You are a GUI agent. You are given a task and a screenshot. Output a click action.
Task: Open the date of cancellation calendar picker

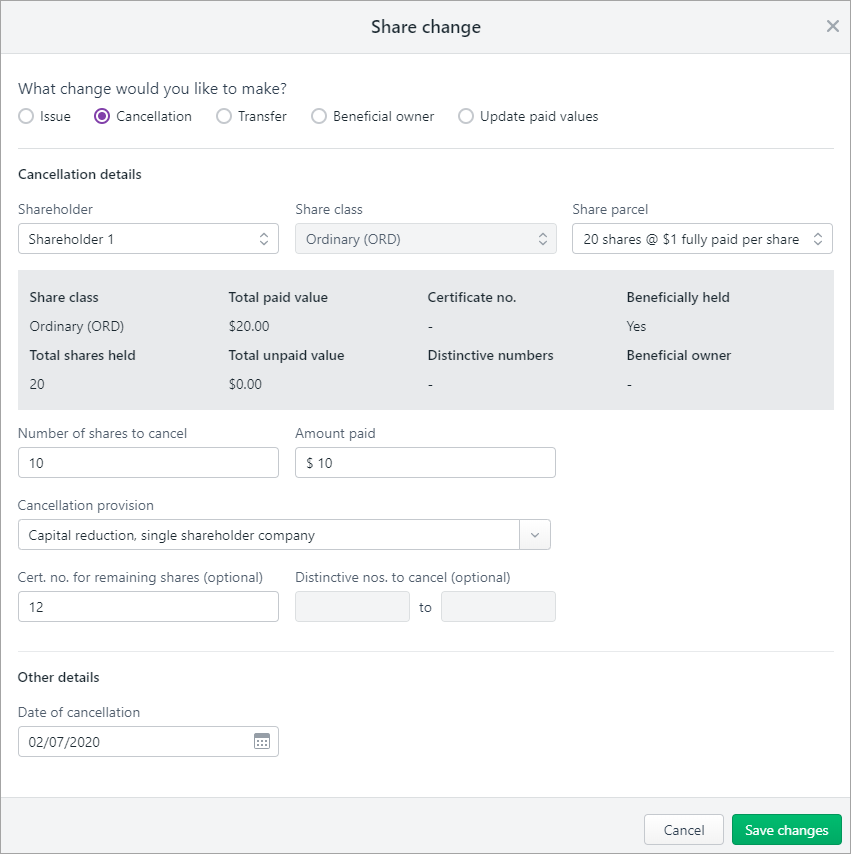[262, 741]
